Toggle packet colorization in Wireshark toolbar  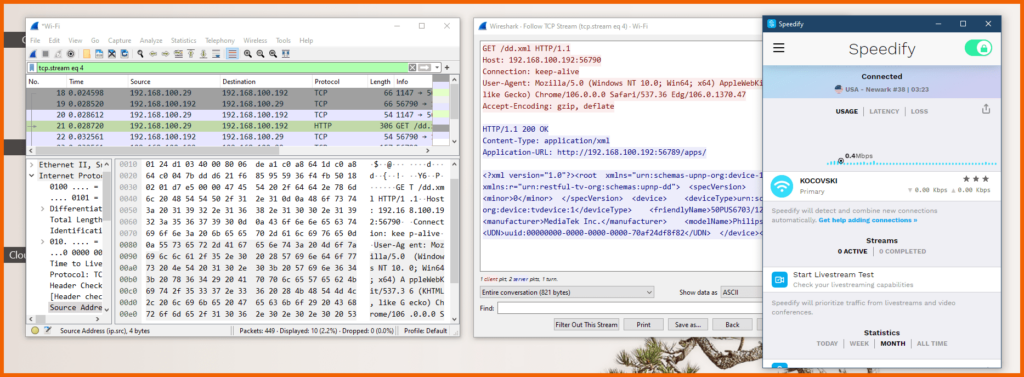[x=232, y=54]
